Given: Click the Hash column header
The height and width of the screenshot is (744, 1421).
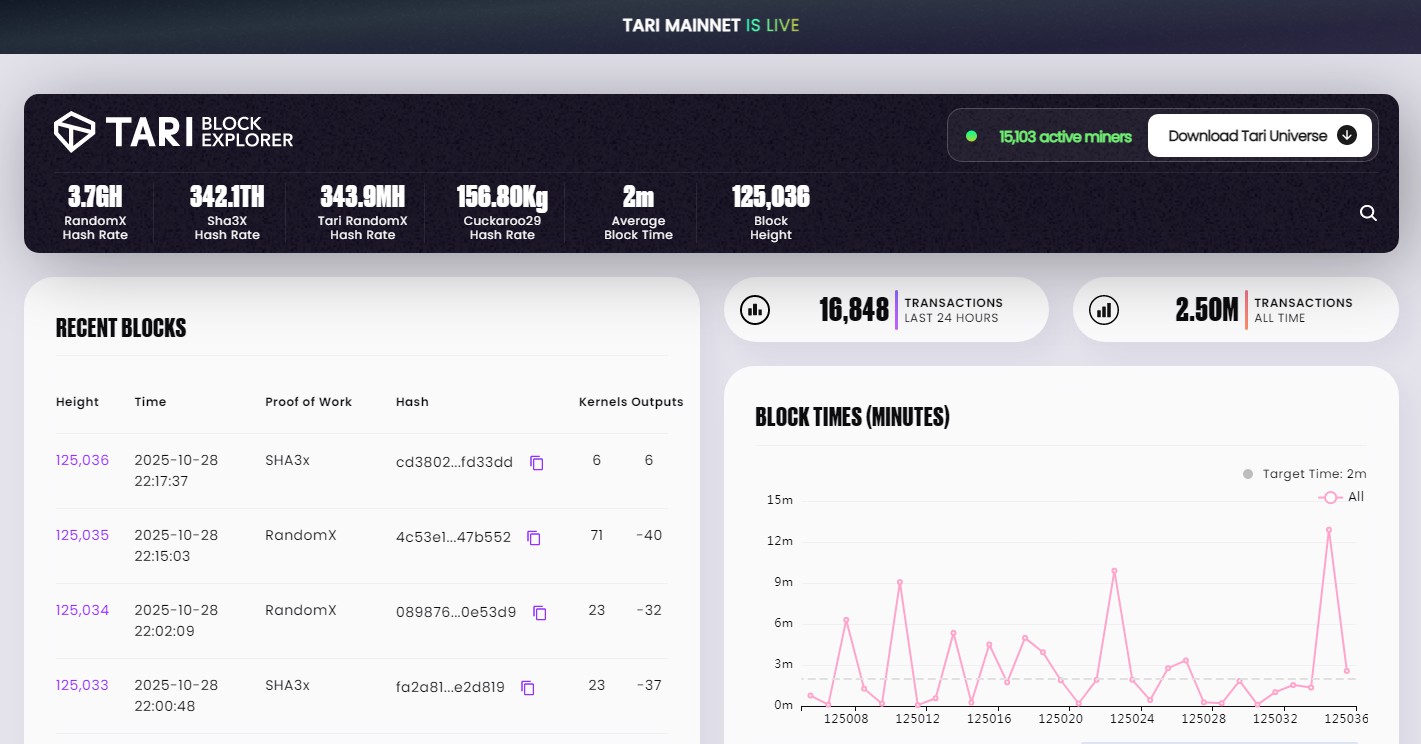Looking at the screenshot, I should point(412,402).
